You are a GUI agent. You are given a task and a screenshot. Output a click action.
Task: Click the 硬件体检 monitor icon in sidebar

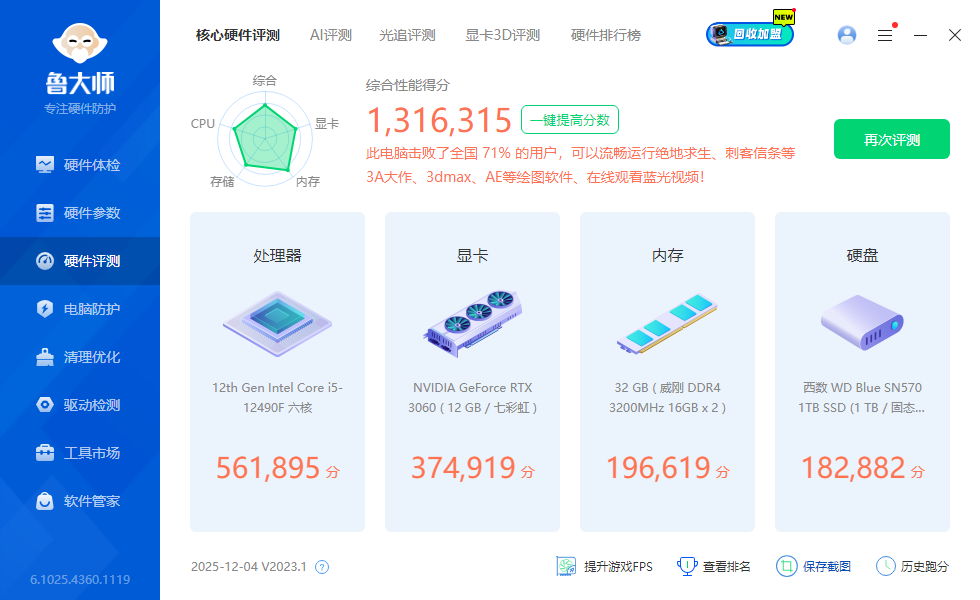pyautogui.click(x=45, y=165)
